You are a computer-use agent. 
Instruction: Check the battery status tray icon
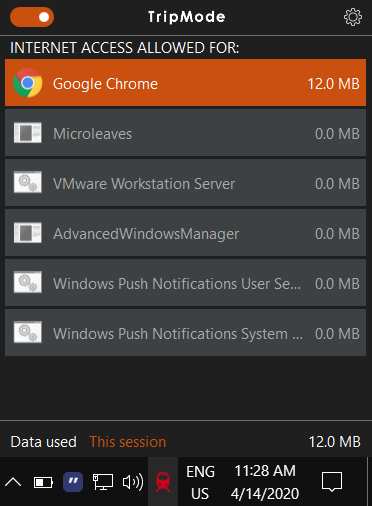(x=43, y=482)
